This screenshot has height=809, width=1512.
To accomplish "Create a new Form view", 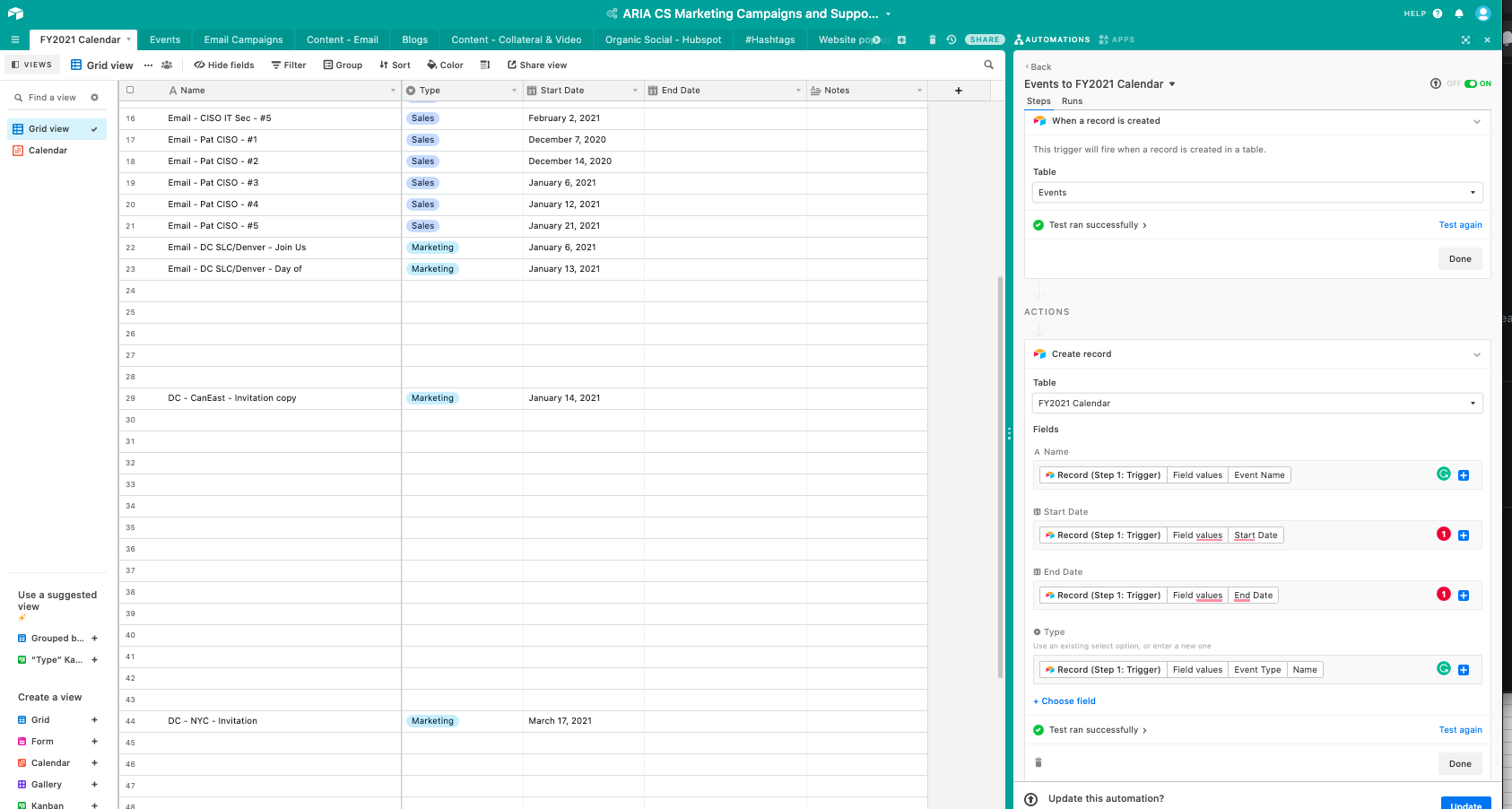I will [x=57, y=742].
